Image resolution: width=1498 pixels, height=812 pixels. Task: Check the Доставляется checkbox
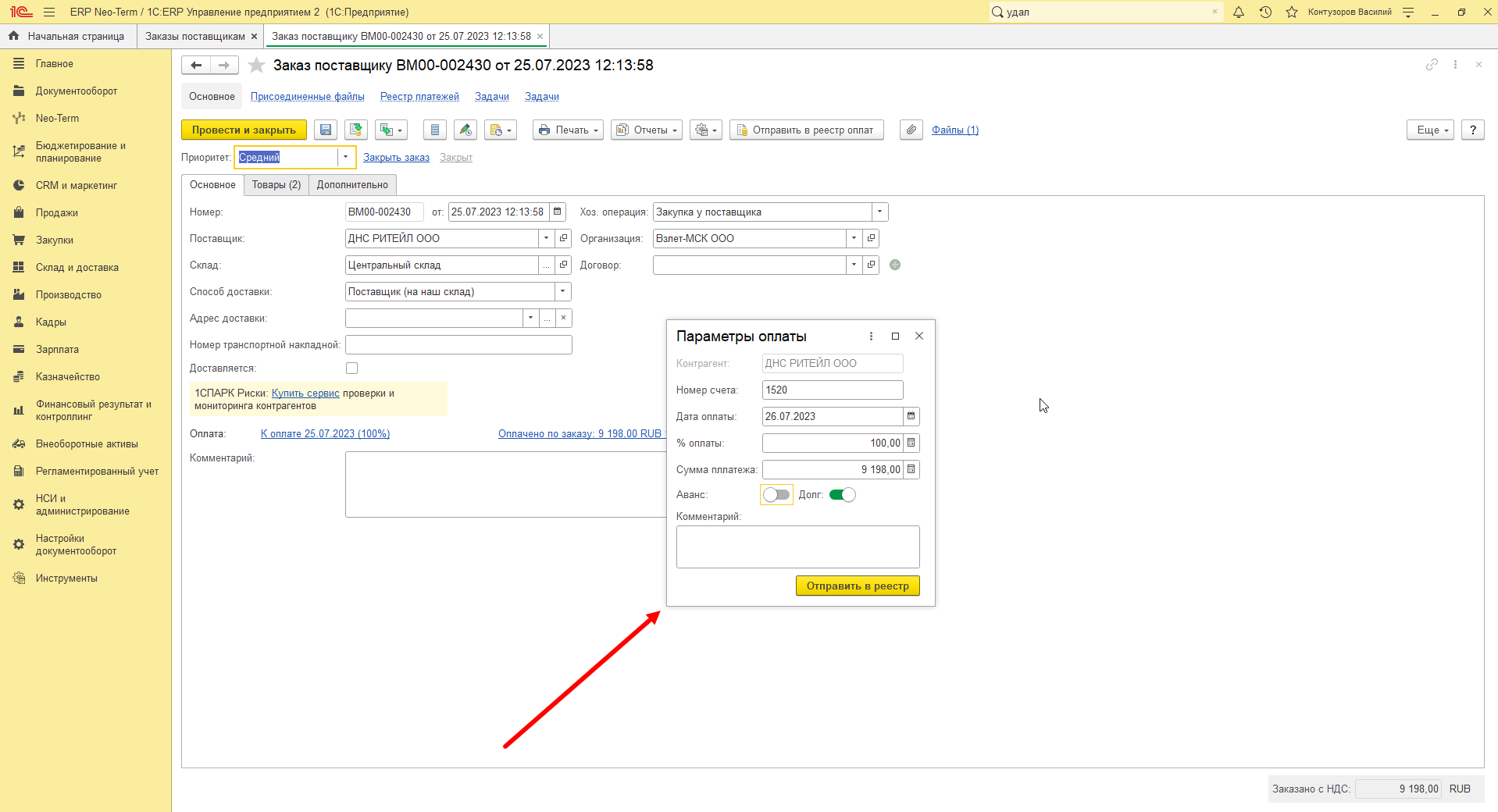(x=351, y=368)
